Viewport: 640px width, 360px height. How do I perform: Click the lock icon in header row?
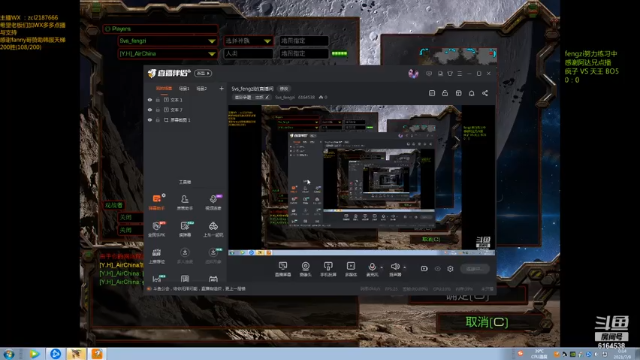[445, 93]
